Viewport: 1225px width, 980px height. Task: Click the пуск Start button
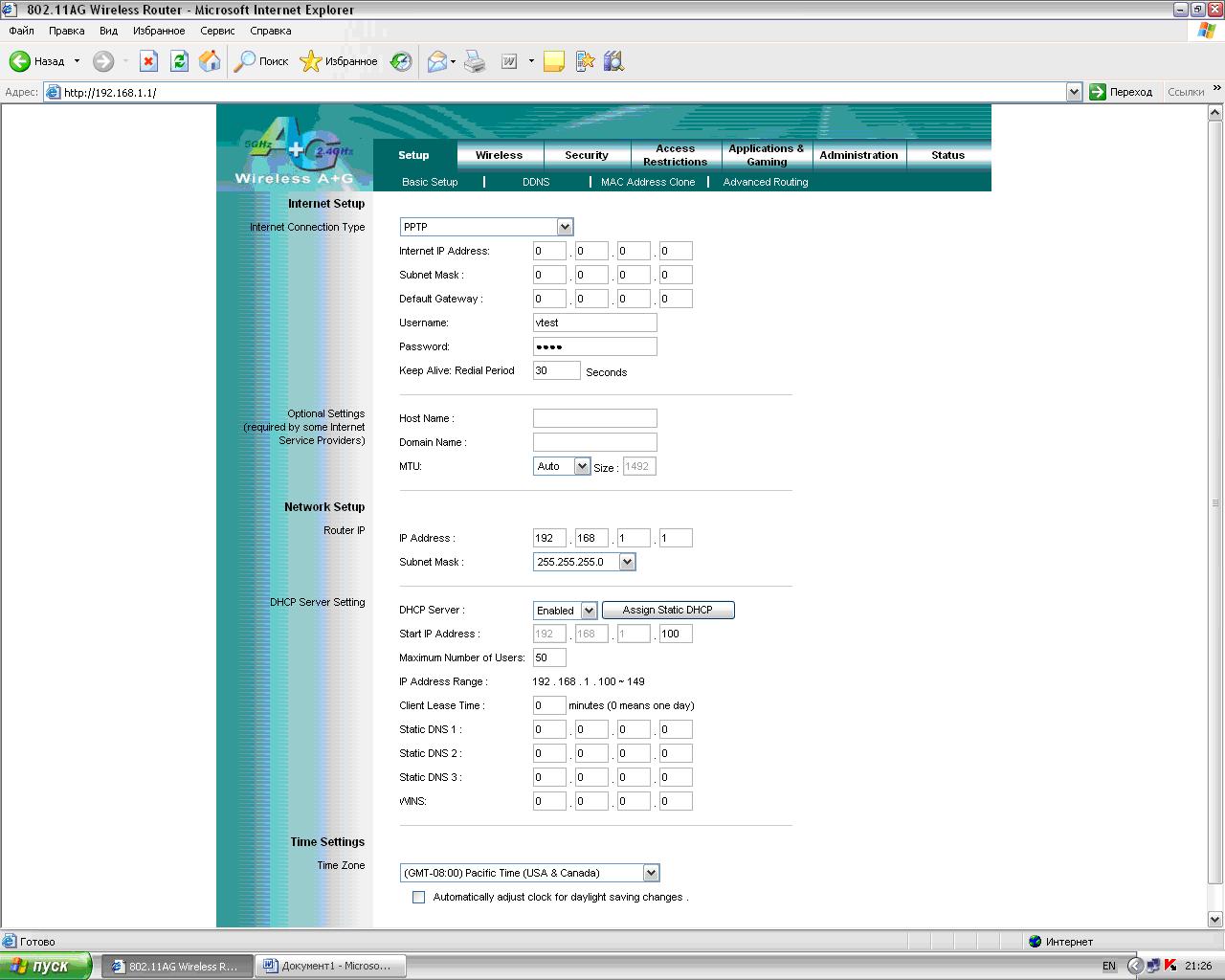45,966
